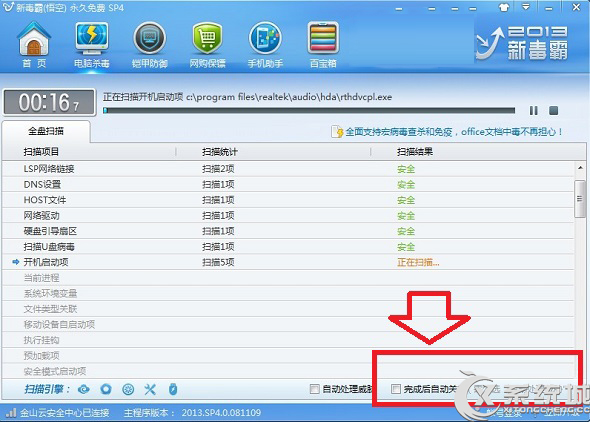This screenshot has height=422, width=590.
Task: Open the 百宝箱 toolbox
Action: [323, 44]
